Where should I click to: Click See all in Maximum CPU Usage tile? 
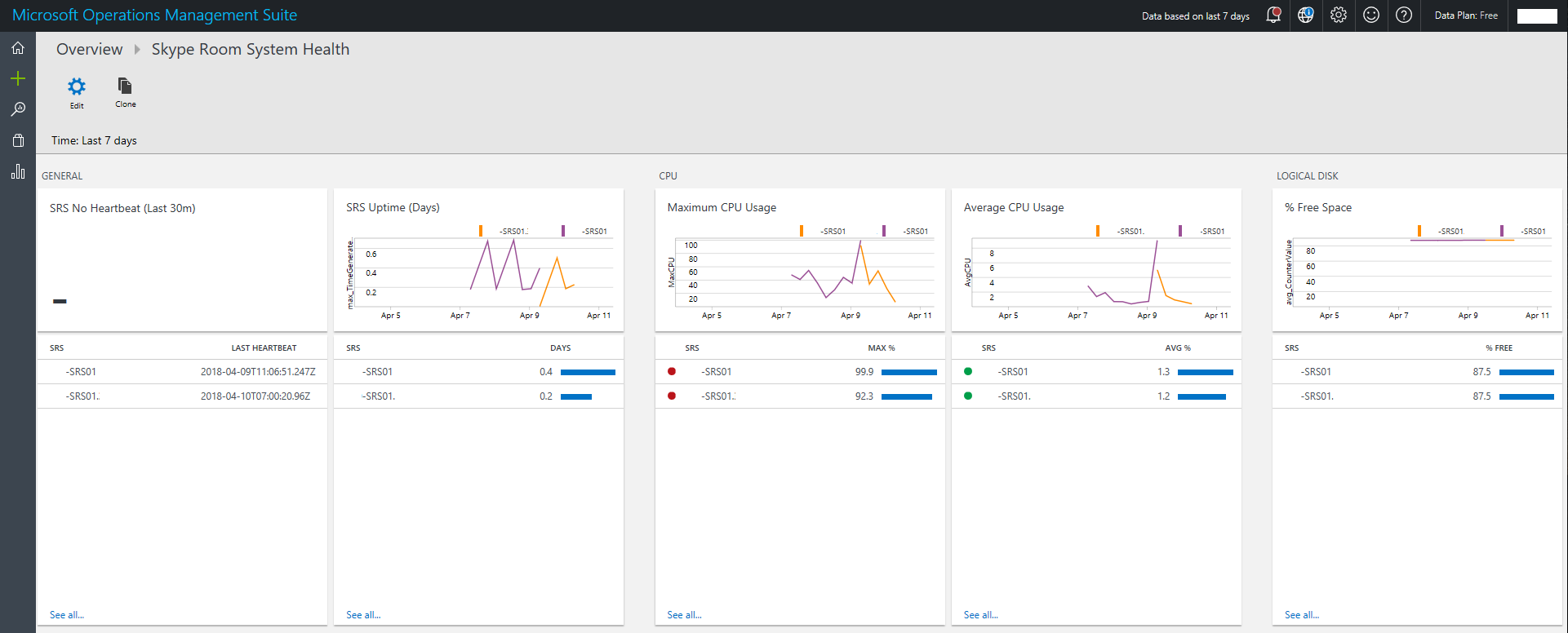(684, 615)
